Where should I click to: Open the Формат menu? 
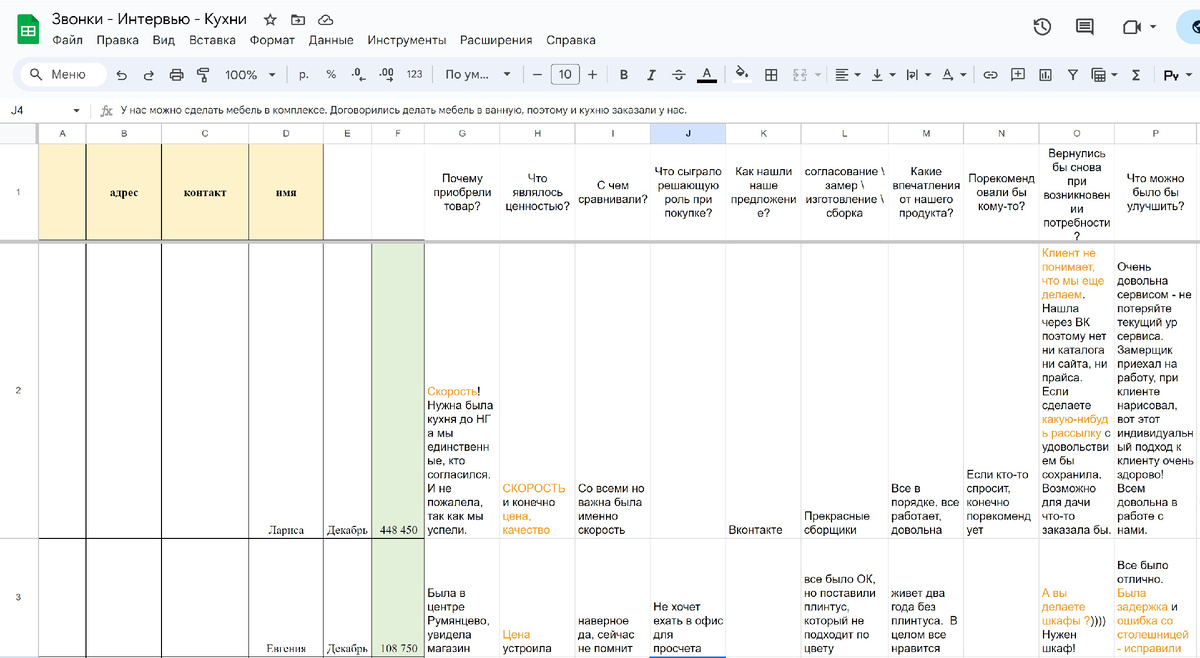coord(272,41)
